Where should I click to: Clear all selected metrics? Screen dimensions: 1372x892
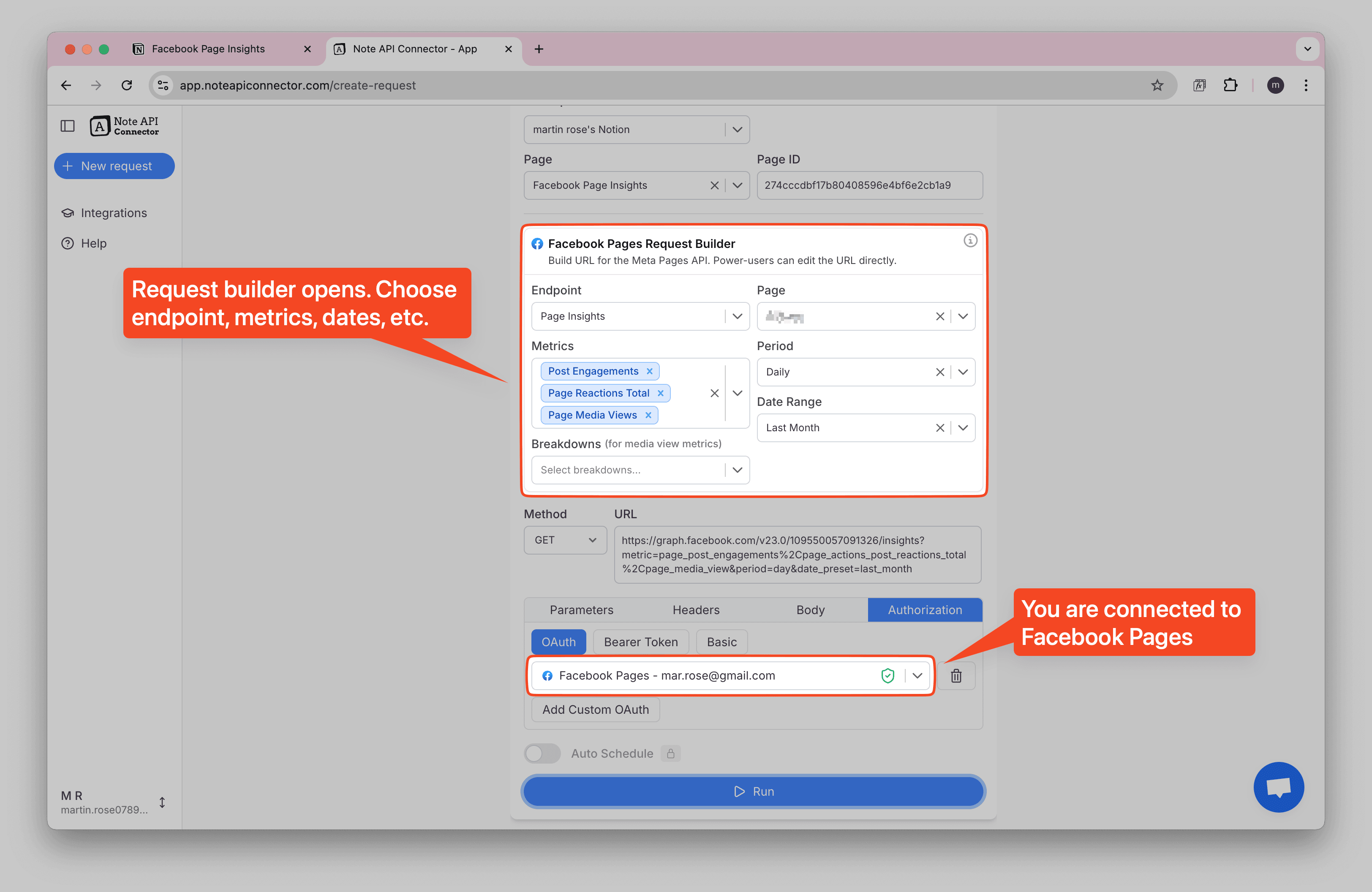click(714, 393)
